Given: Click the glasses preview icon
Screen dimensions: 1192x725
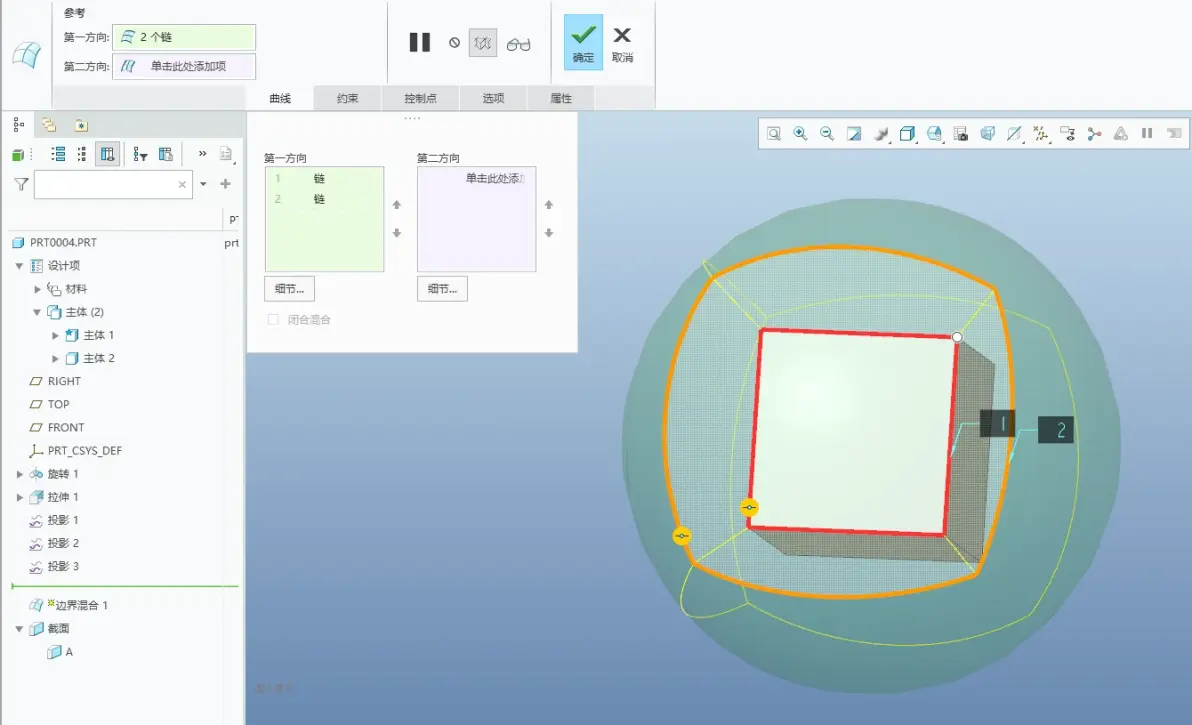Looking at the screenshot, I should pyautogui.click(x=518, y=44).
